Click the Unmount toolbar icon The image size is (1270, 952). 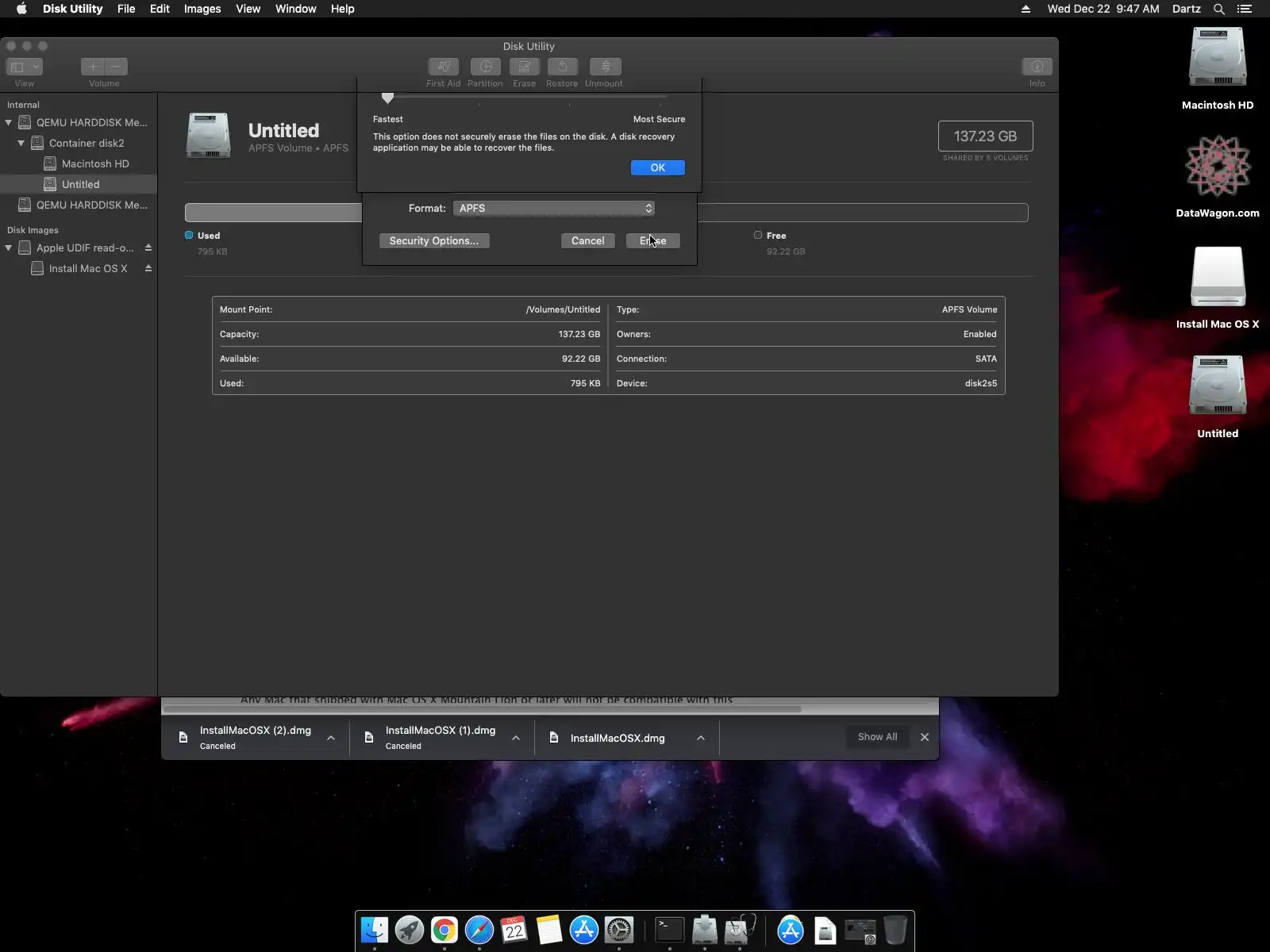click(x=605, y=67)
